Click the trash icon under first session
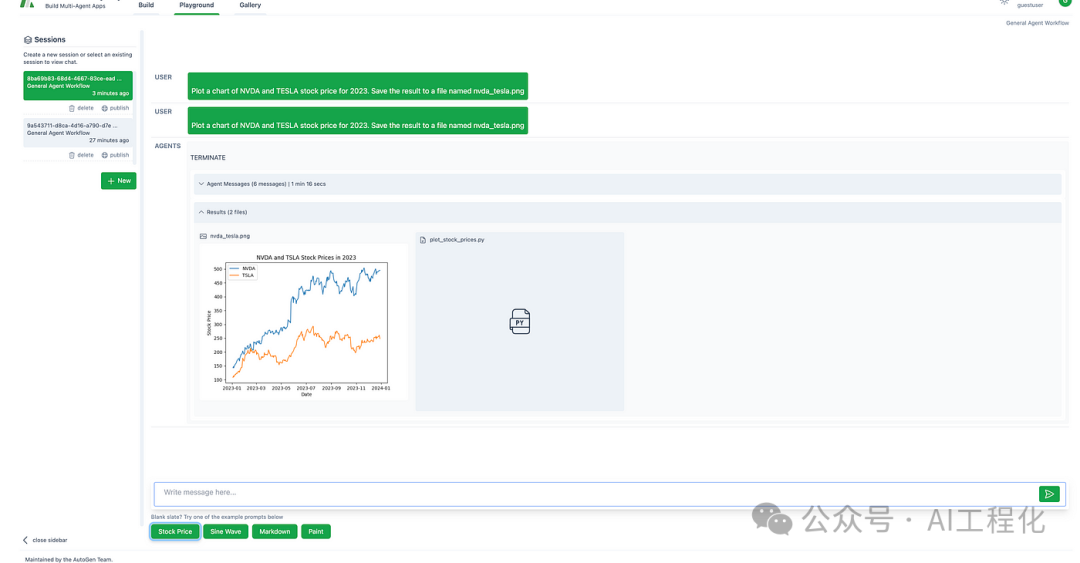 point(72,108)
